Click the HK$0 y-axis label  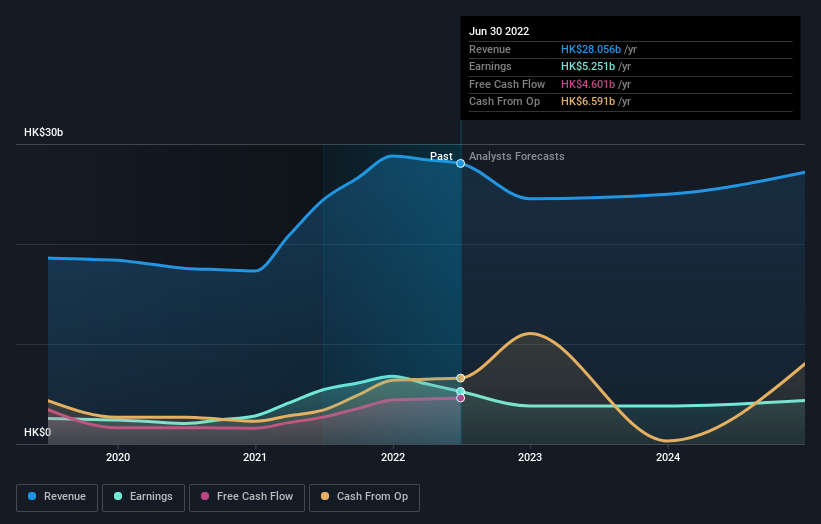(x=38, y=432)
